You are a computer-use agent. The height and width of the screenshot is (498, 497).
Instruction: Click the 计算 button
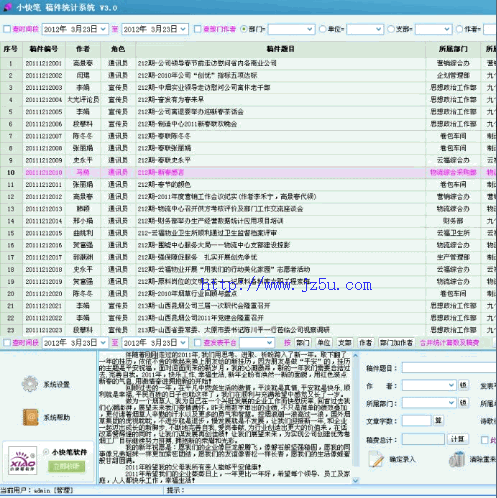coord(457,439)
